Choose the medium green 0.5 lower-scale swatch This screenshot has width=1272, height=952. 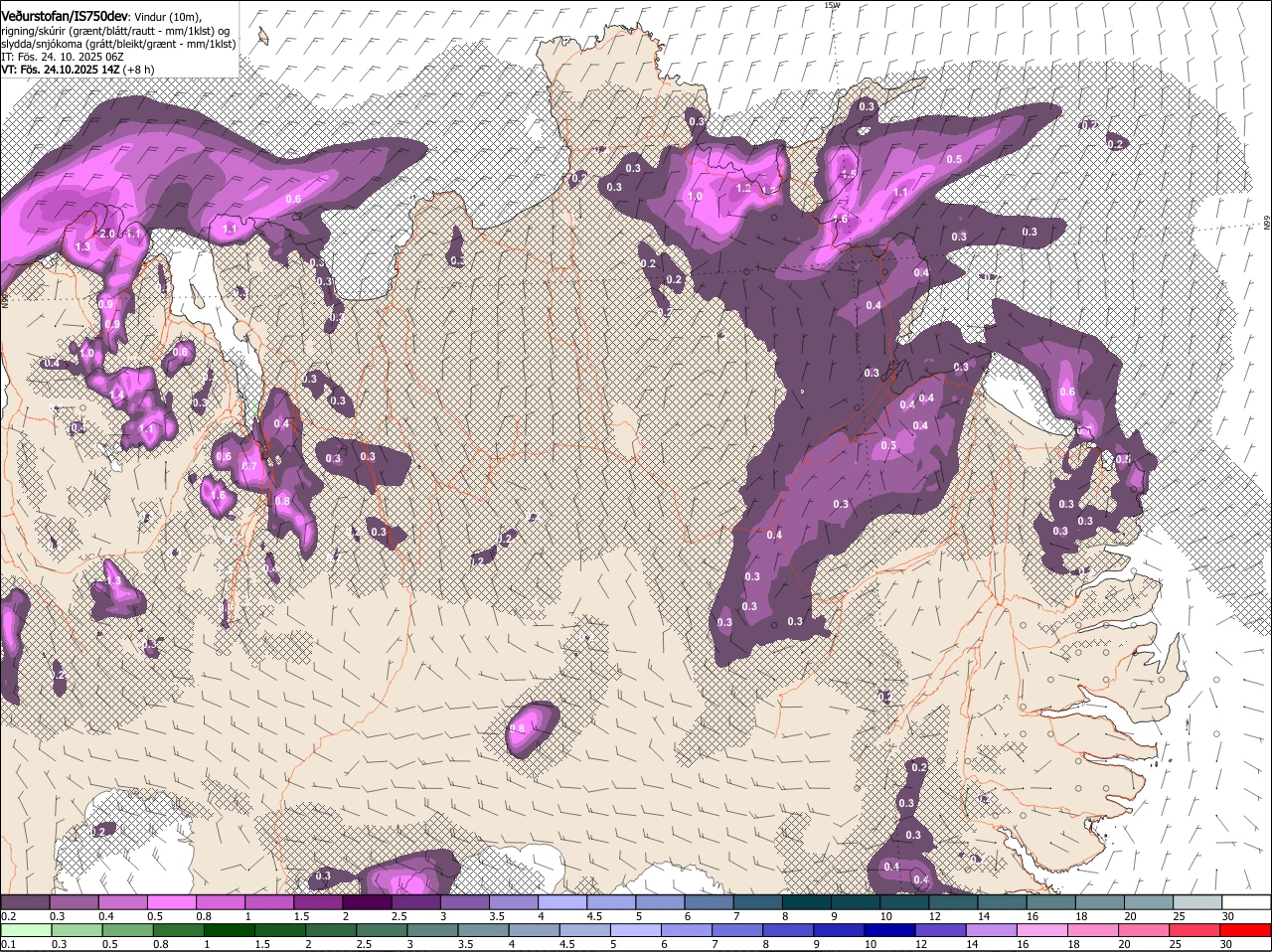[127, 930]
